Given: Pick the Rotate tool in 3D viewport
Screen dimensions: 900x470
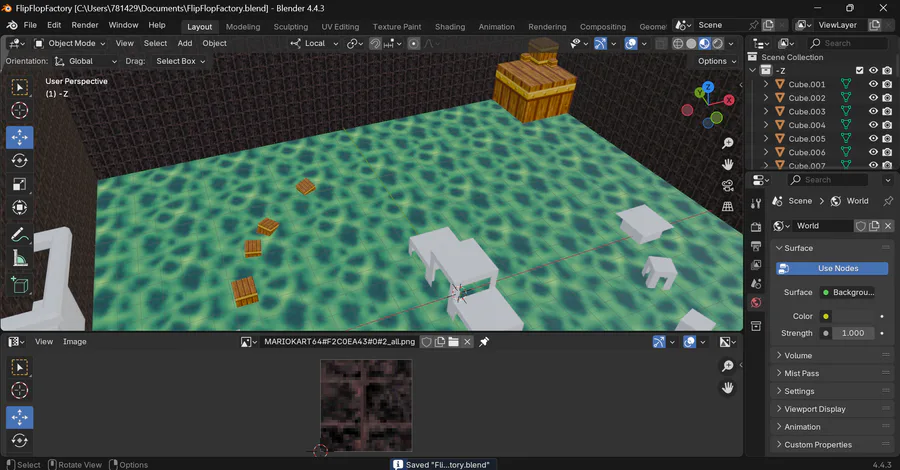Looking at the screenshot, I should tap(20, 161).
